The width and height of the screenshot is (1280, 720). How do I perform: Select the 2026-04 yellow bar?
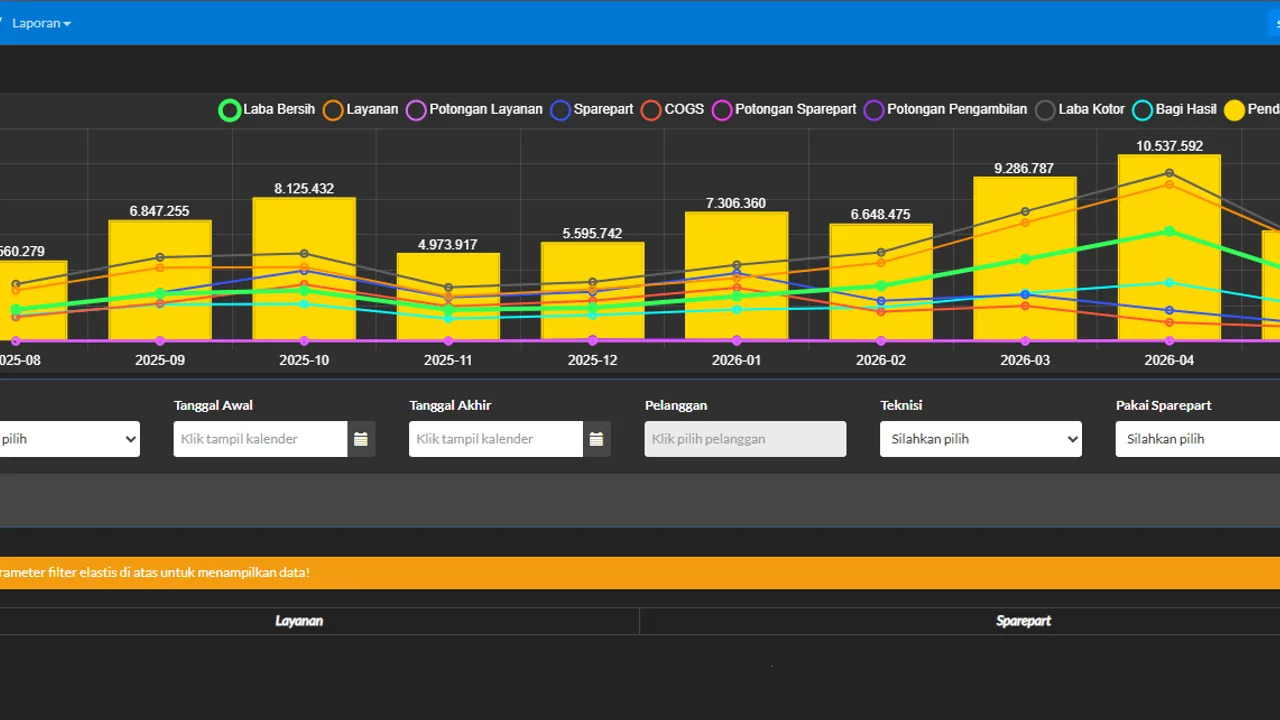click(x=1169, y=247)
